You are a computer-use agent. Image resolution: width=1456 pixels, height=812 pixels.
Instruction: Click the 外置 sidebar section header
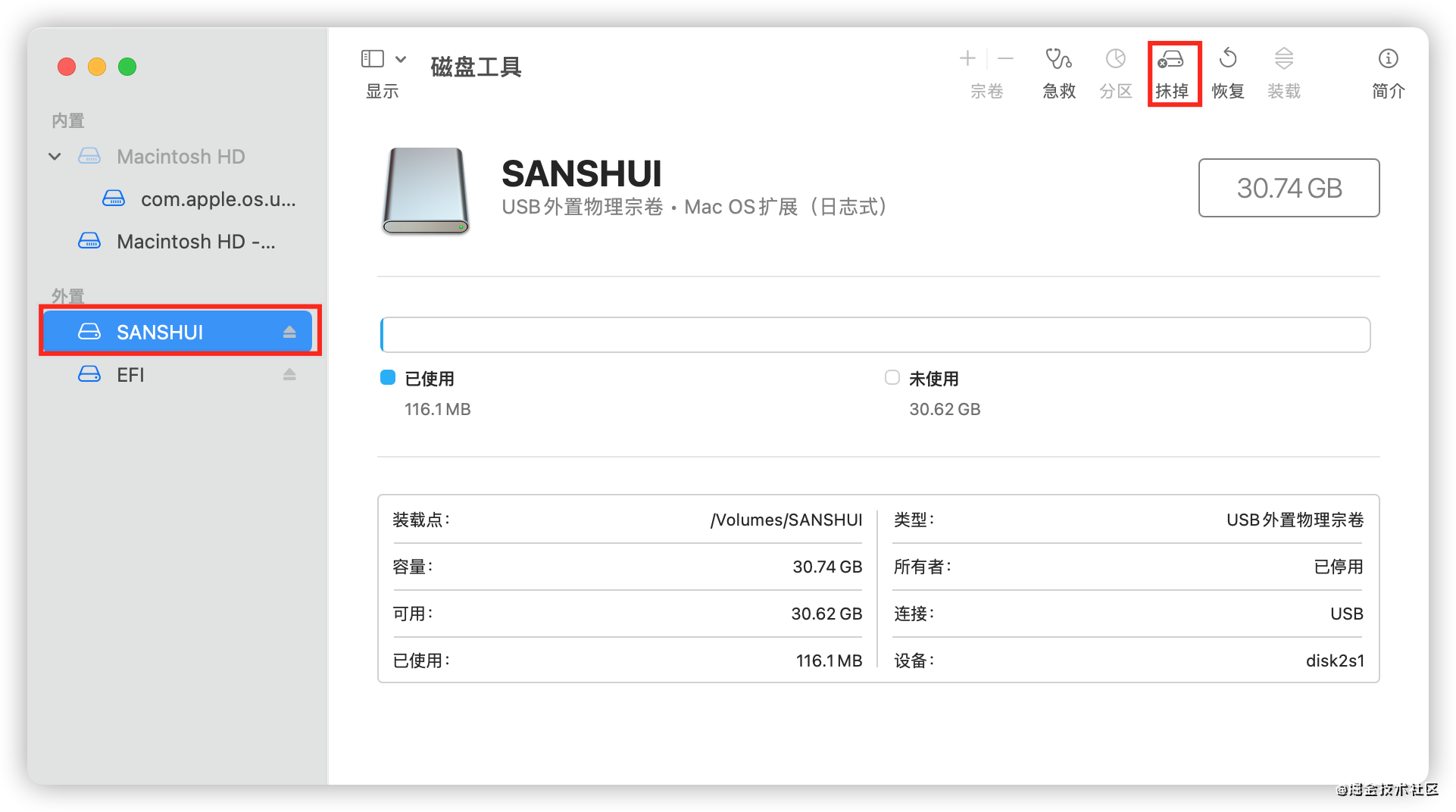pos(67,296)
